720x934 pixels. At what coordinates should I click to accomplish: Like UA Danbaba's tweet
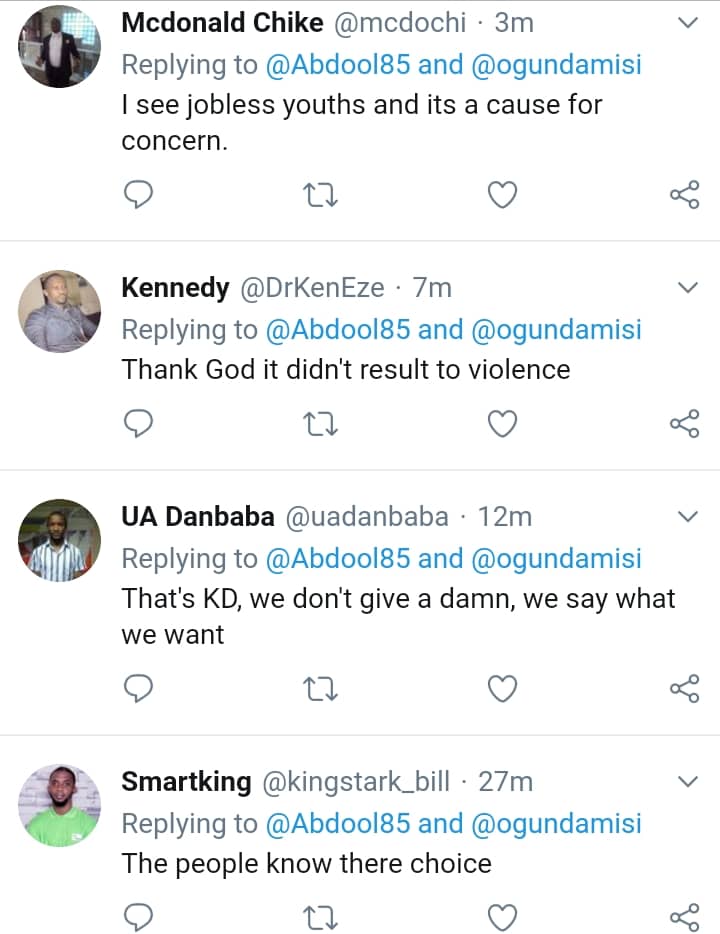tap(502, 688)
